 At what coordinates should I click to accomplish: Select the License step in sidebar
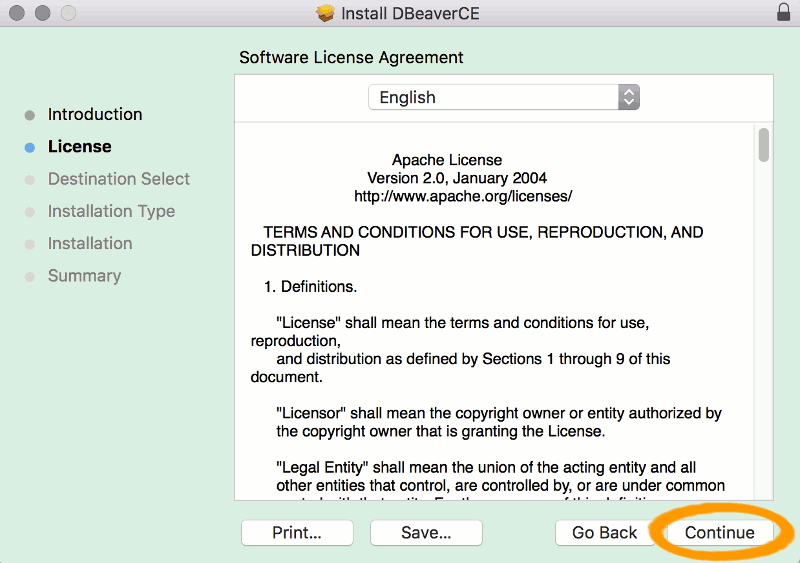(x=80, y=146)
